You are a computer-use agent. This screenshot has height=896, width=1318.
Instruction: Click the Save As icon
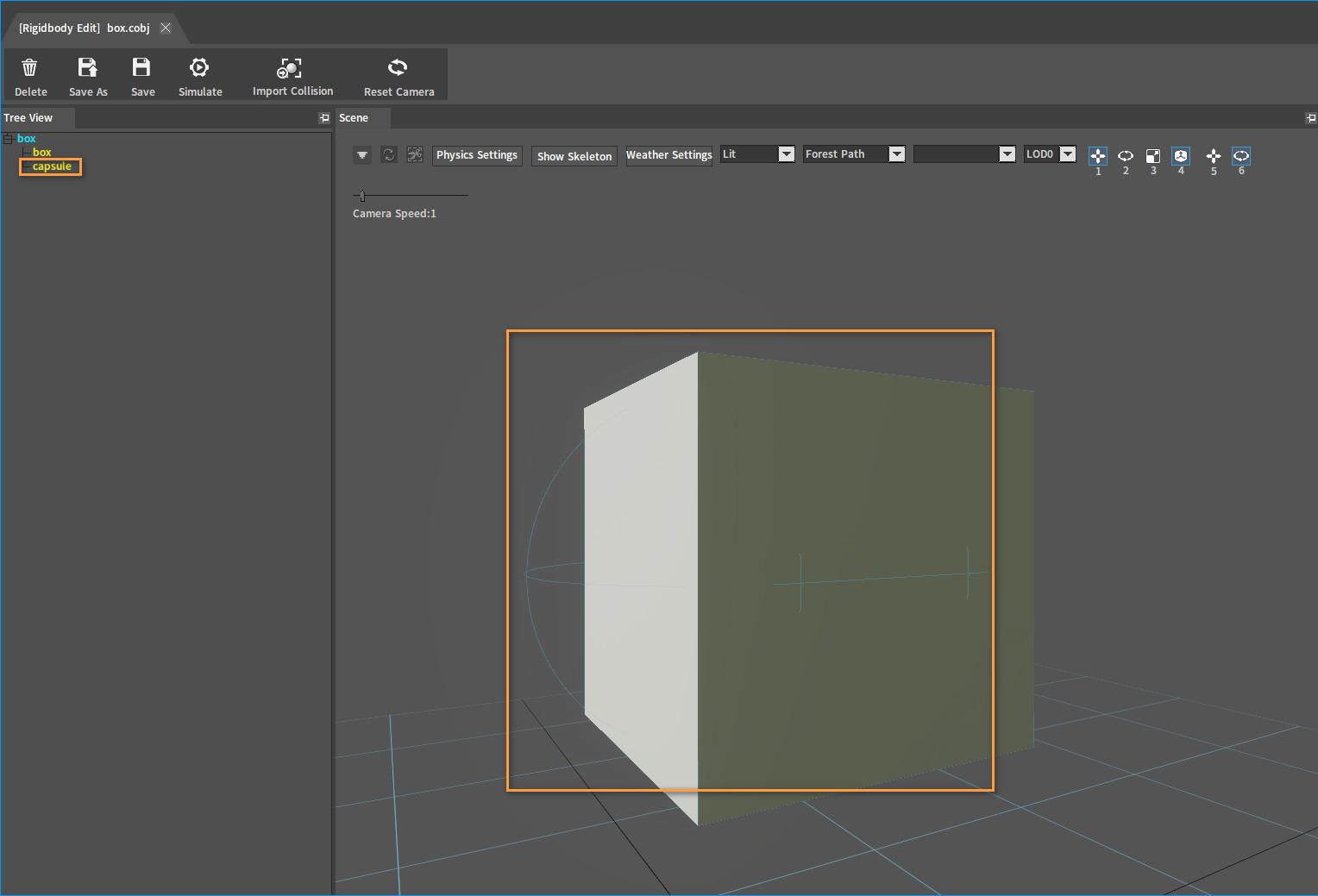tap(88, 67)
